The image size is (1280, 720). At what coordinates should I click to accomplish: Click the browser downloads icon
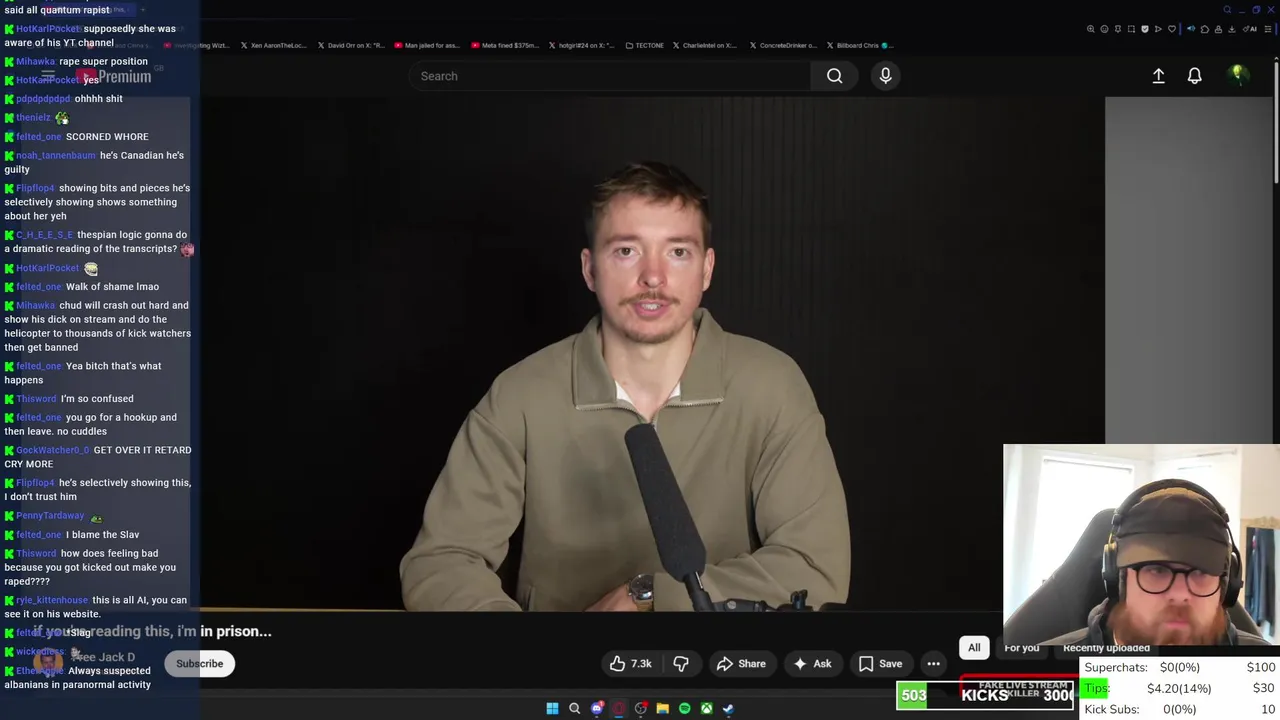(x=1232, y=29)
